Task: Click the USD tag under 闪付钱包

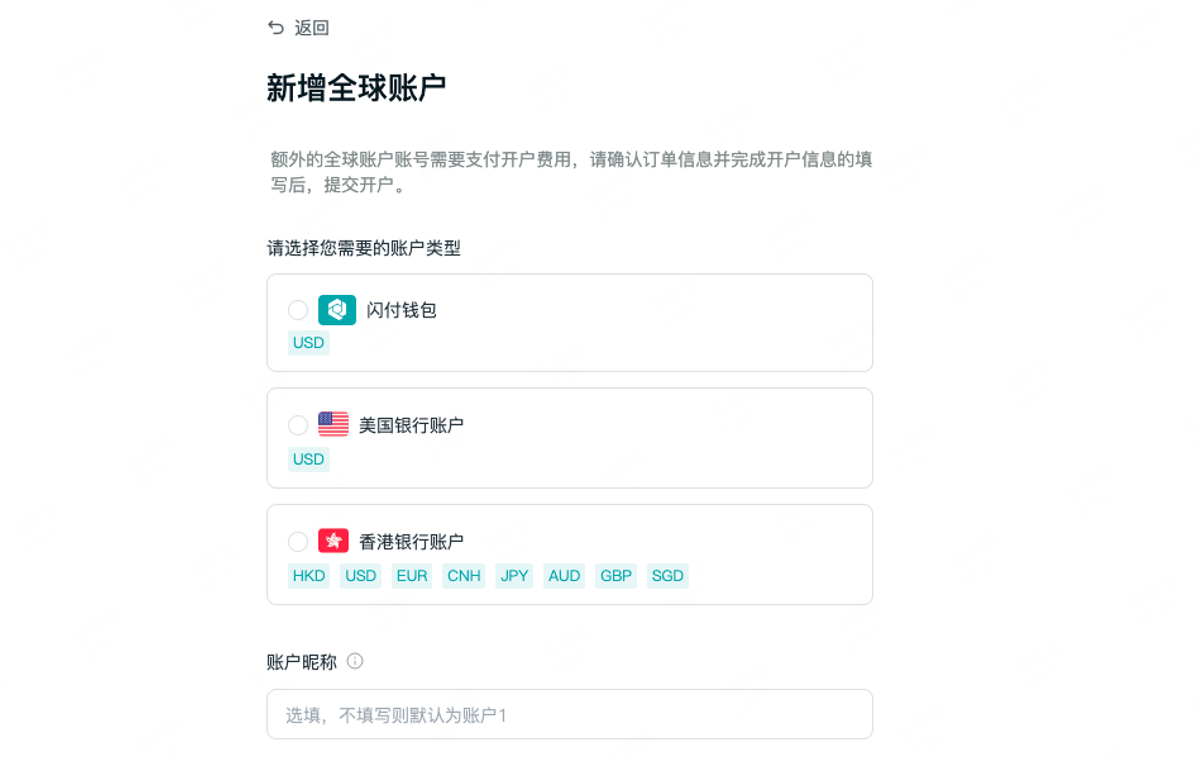Action: [308, 343]
